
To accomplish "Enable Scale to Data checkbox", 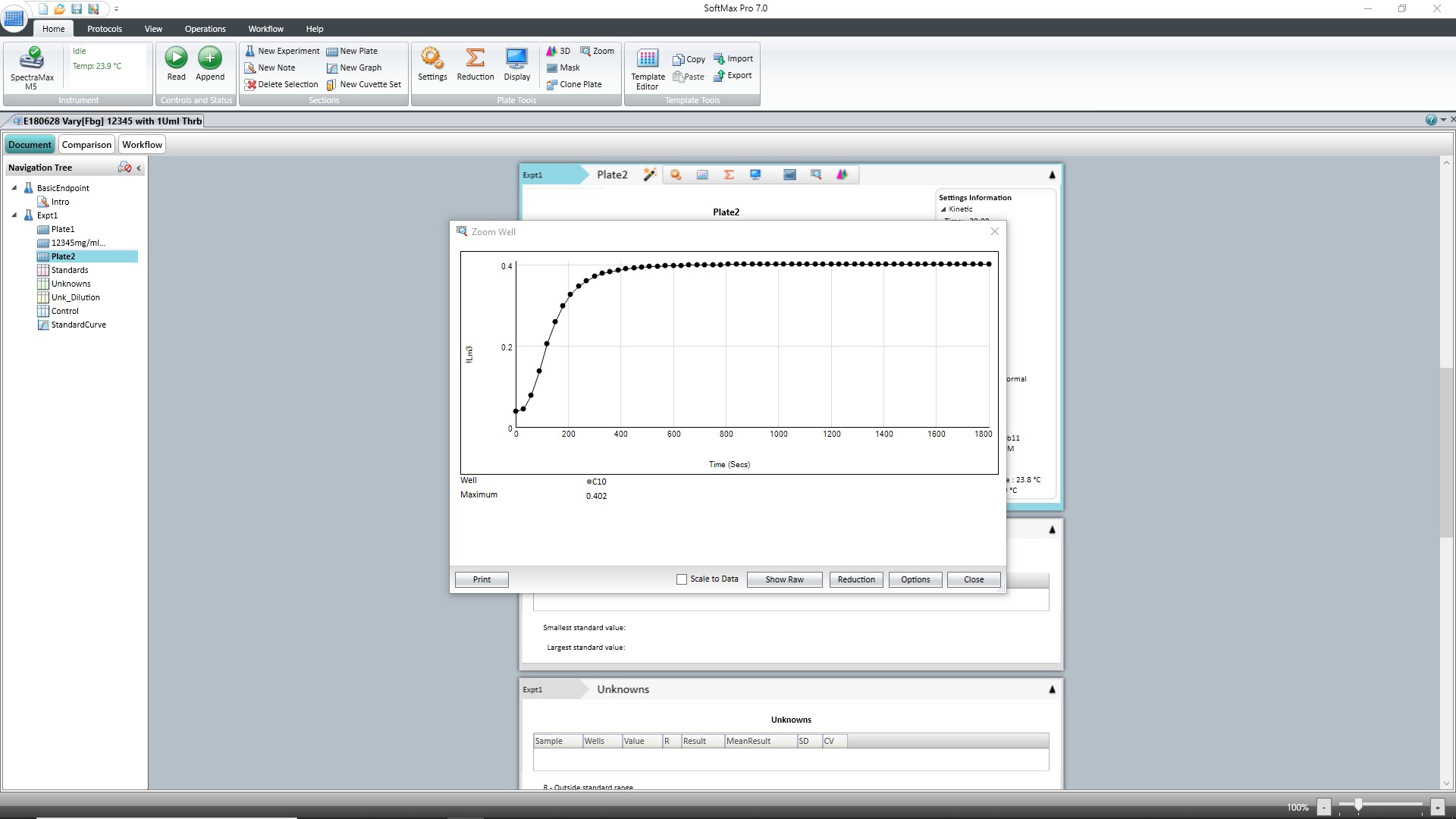I will coord(682,579).
